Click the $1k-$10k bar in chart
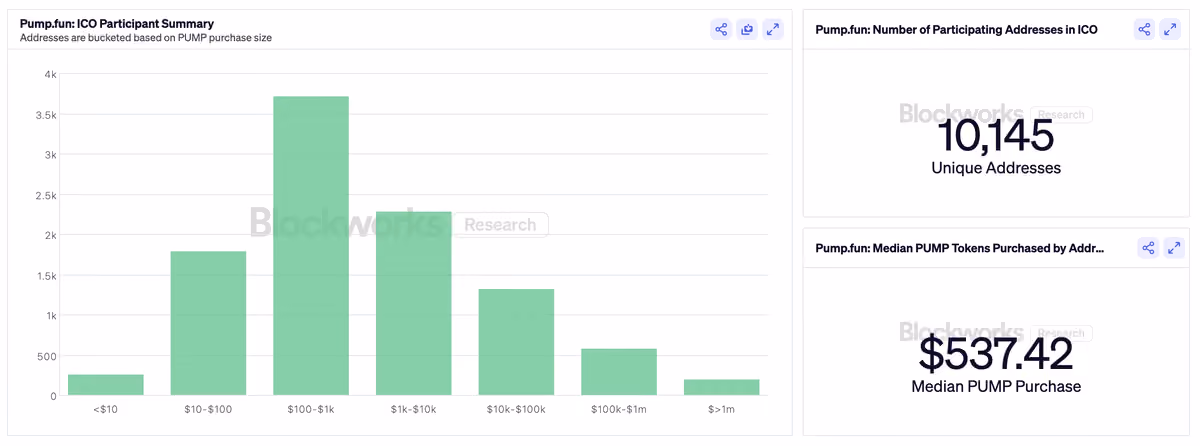The height and width of the screenshot is (446, 1200). point(414,304)
